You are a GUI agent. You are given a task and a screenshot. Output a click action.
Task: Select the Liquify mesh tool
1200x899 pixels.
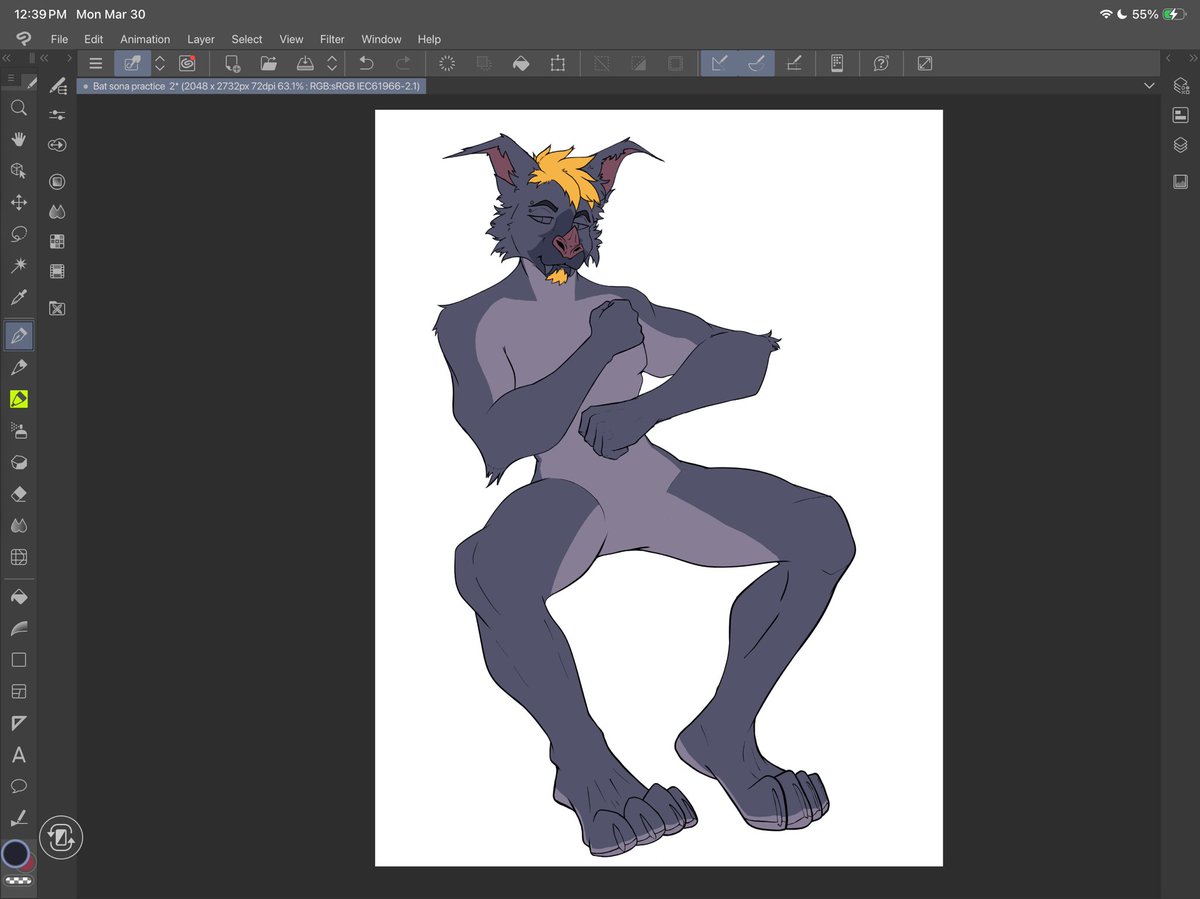coord(18,558)
